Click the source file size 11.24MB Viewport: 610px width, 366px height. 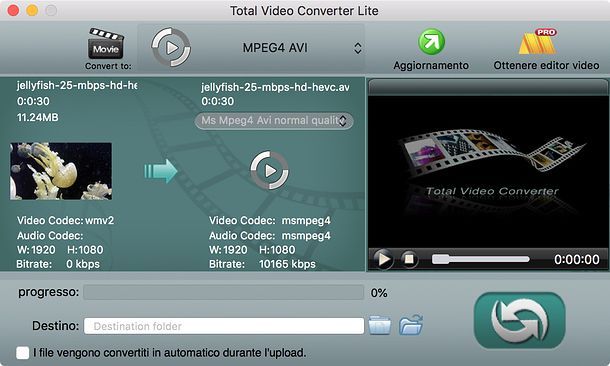37,117
